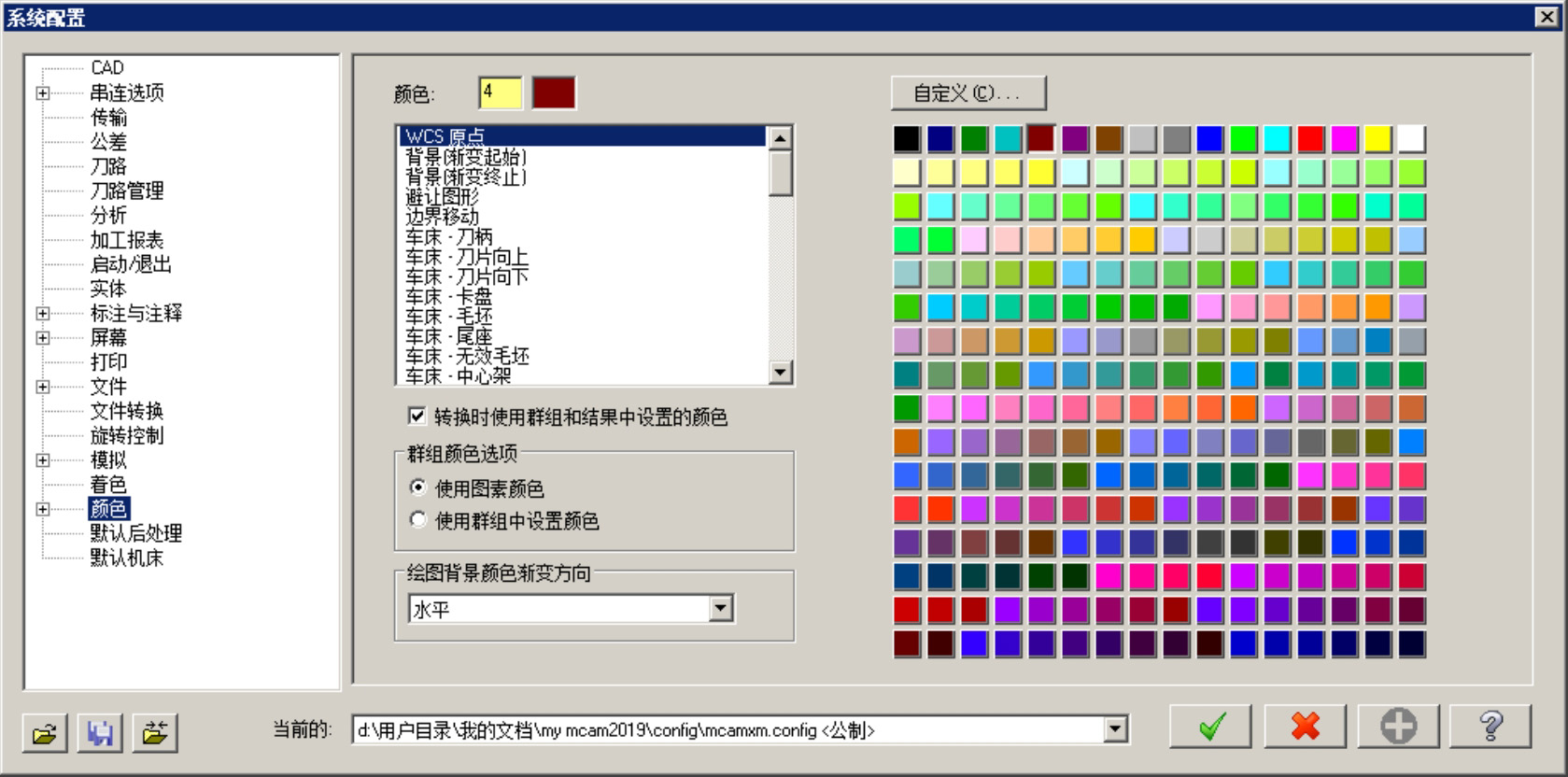Click the 自定义(C)... button

(968, 93)
